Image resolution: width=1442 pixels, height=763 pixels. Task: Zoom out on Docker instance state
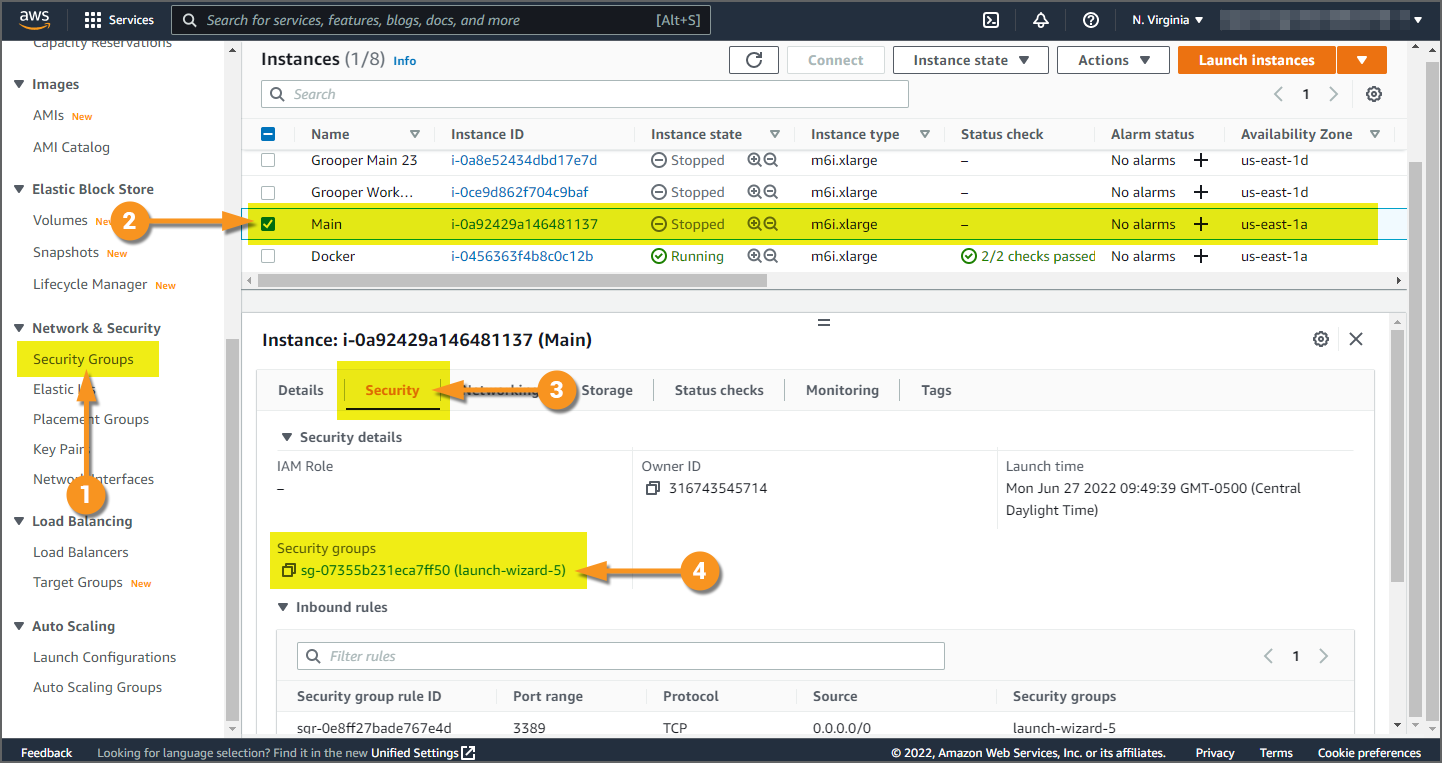coord(771,256)
